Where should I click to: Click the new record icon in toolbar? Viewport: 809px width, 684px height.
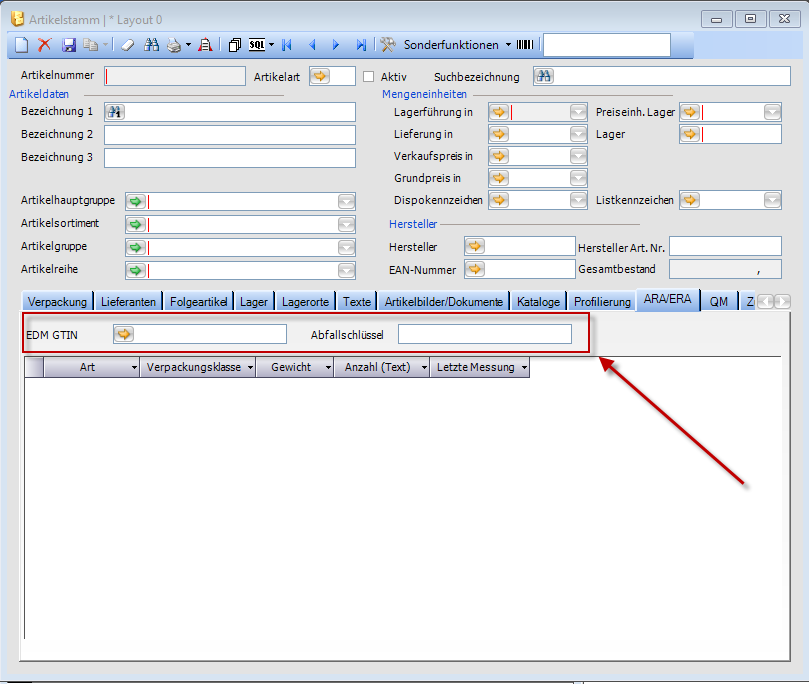(x=21, y=45)
